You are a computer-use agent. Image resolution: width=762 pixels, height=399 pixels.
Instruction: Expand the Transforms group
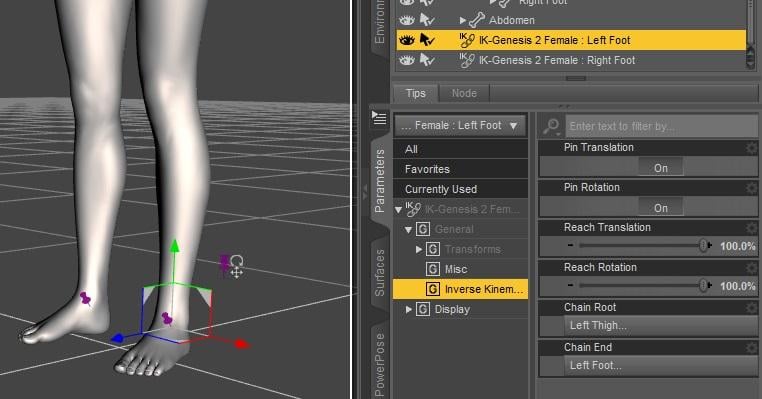point(418,249)
